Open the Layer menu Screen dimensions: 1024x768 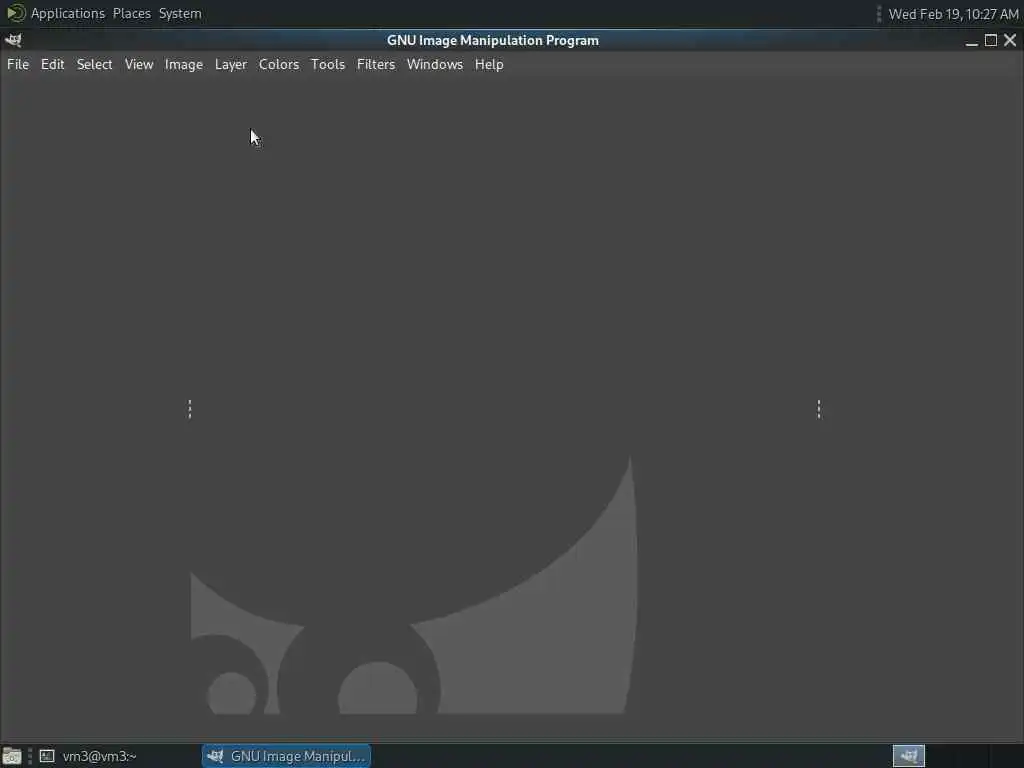pos(231,64)
